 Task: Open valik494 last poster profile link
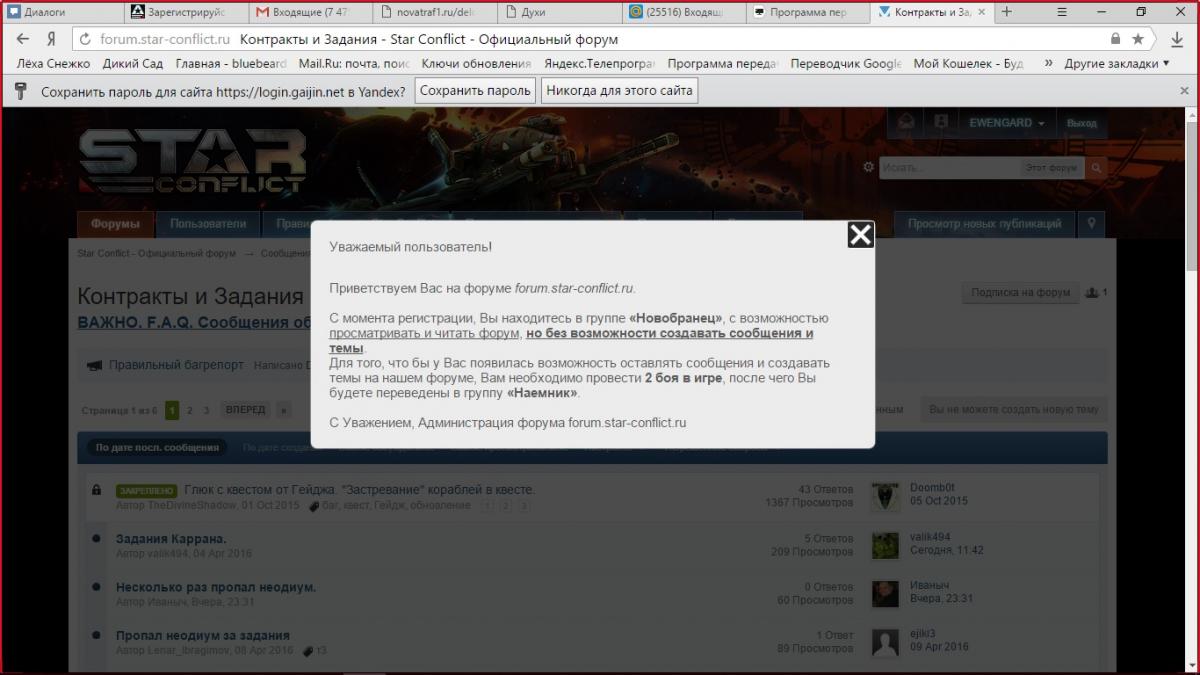930,537
